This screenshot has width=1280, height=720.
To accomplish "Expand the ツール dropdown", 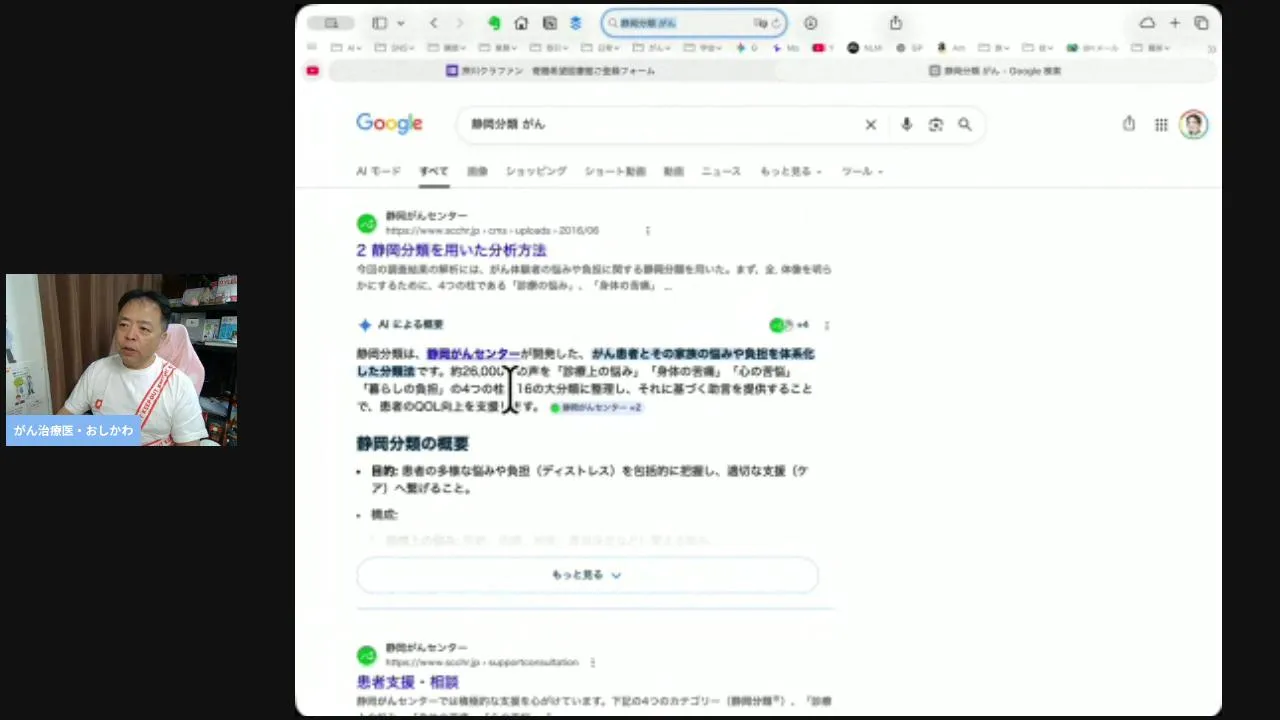I will pos(862,171).
